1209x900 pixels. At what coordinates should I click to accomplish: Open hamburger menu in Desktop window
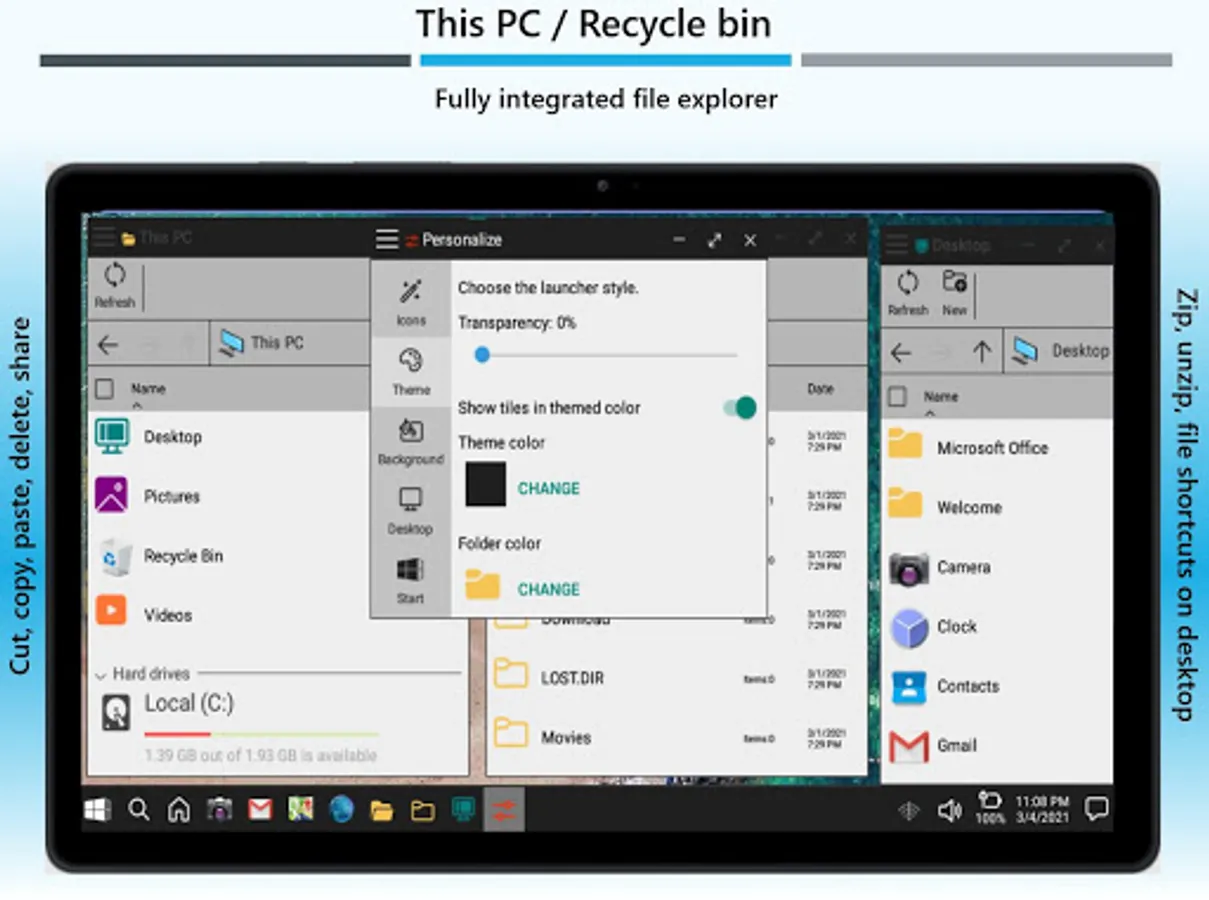pyautogui.click(x=897, y=245)
